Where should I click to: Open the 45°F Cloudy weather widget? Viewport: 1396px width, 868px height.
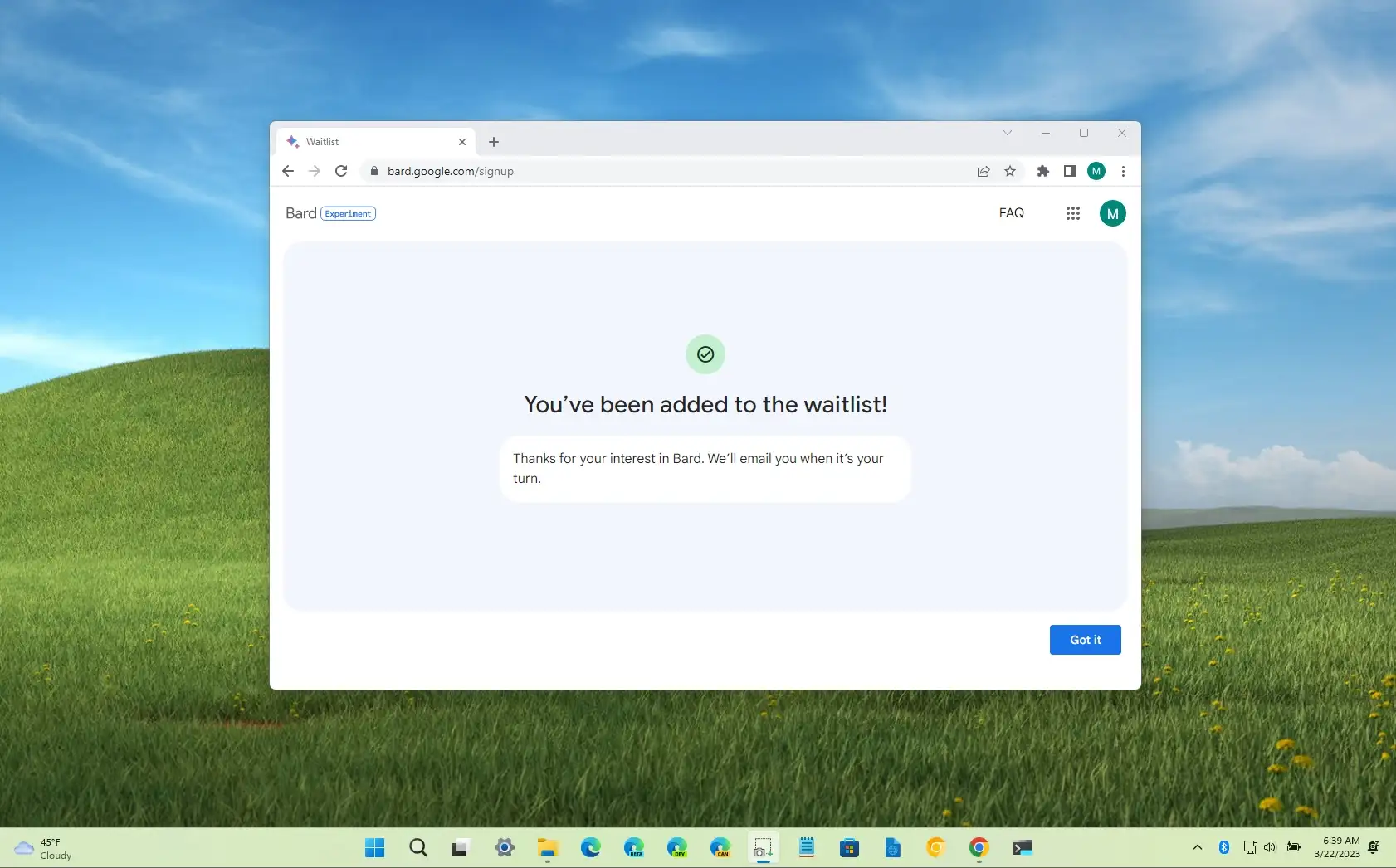point(44,848)
